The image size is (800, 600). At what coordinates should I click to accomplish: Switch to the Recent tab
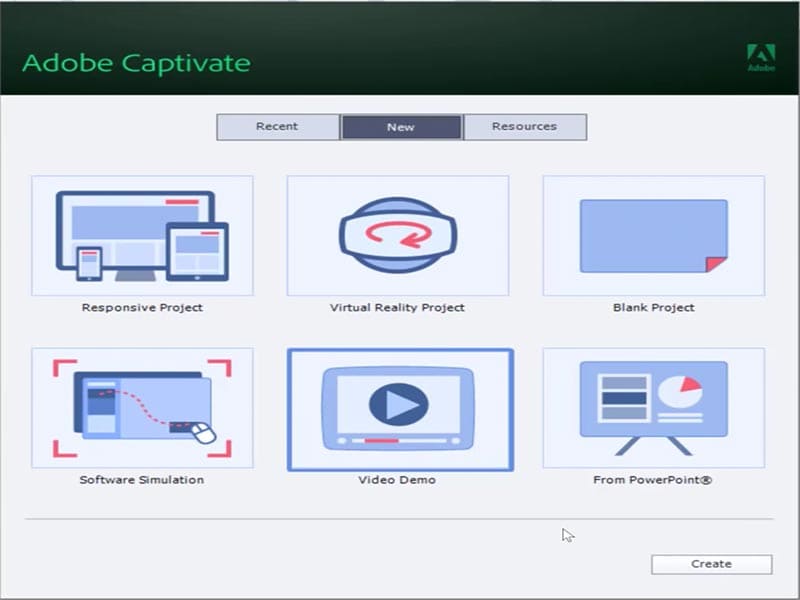pyautogui.click(x=277, y=127)
